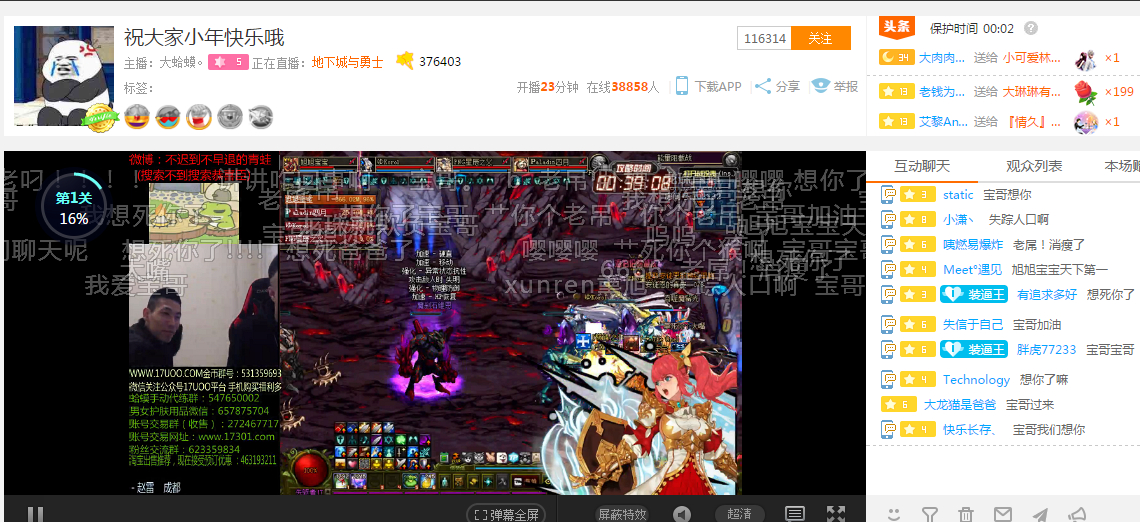Click the gold Verified badge on avatar

(x=100, y=119)
